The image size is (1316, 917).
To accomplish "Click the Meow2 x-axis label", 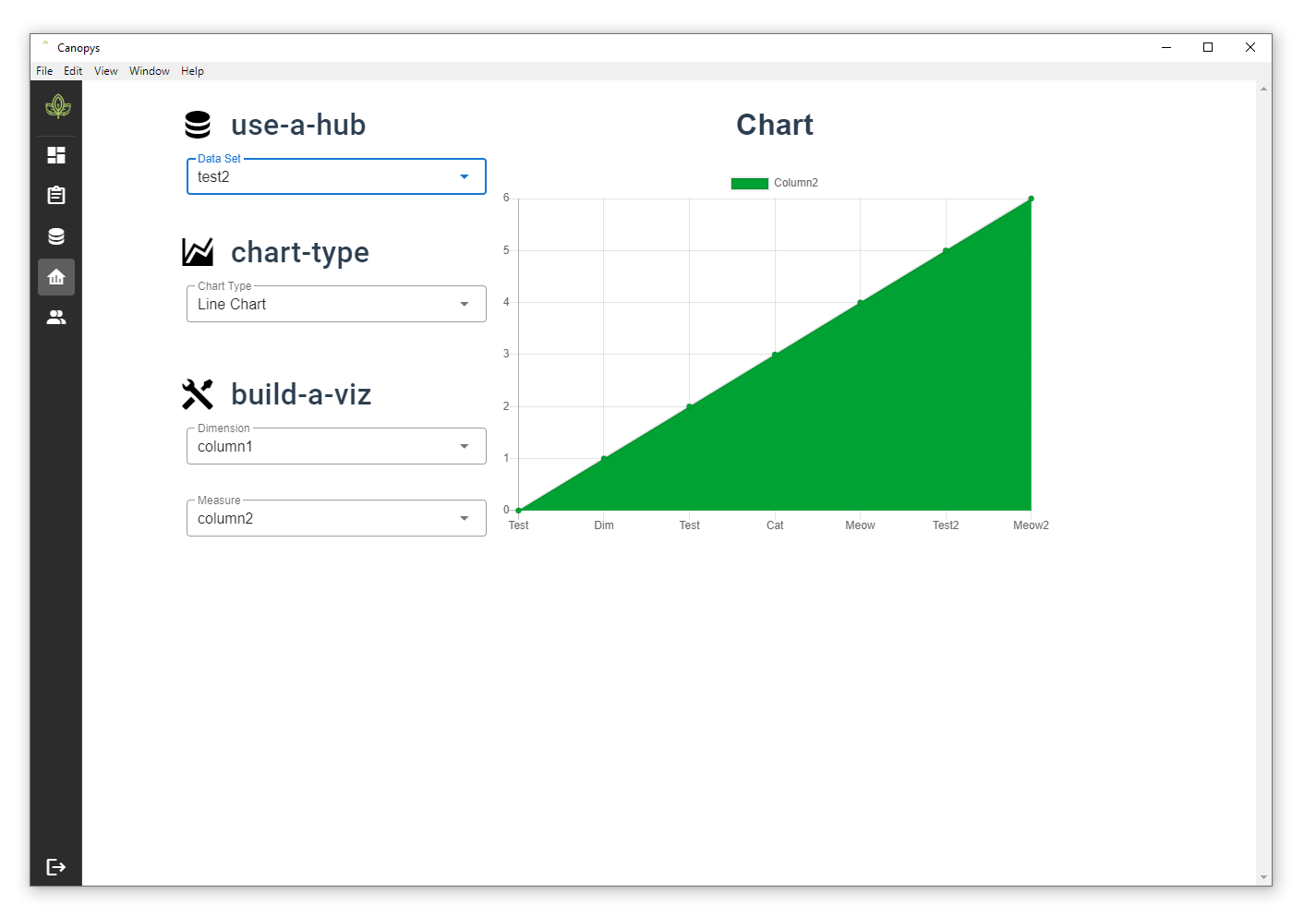I will tap(1031, 525).
